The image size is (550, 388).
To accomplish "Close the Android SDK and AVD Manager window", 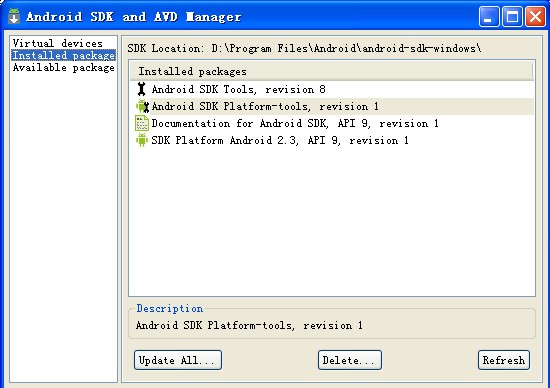I will tap(535, 16).
